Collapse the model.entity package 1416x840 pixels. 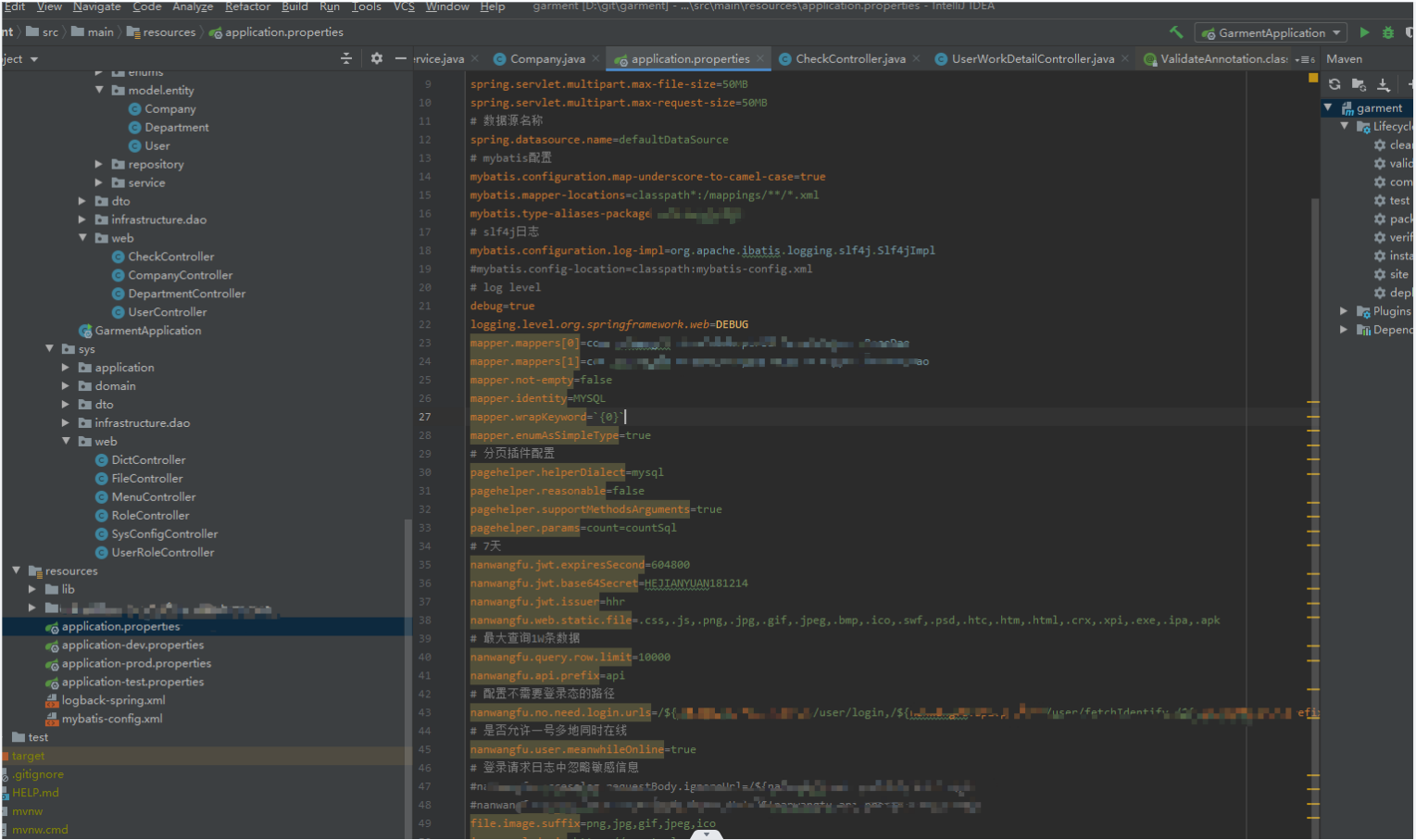click(x=99, y=91)
